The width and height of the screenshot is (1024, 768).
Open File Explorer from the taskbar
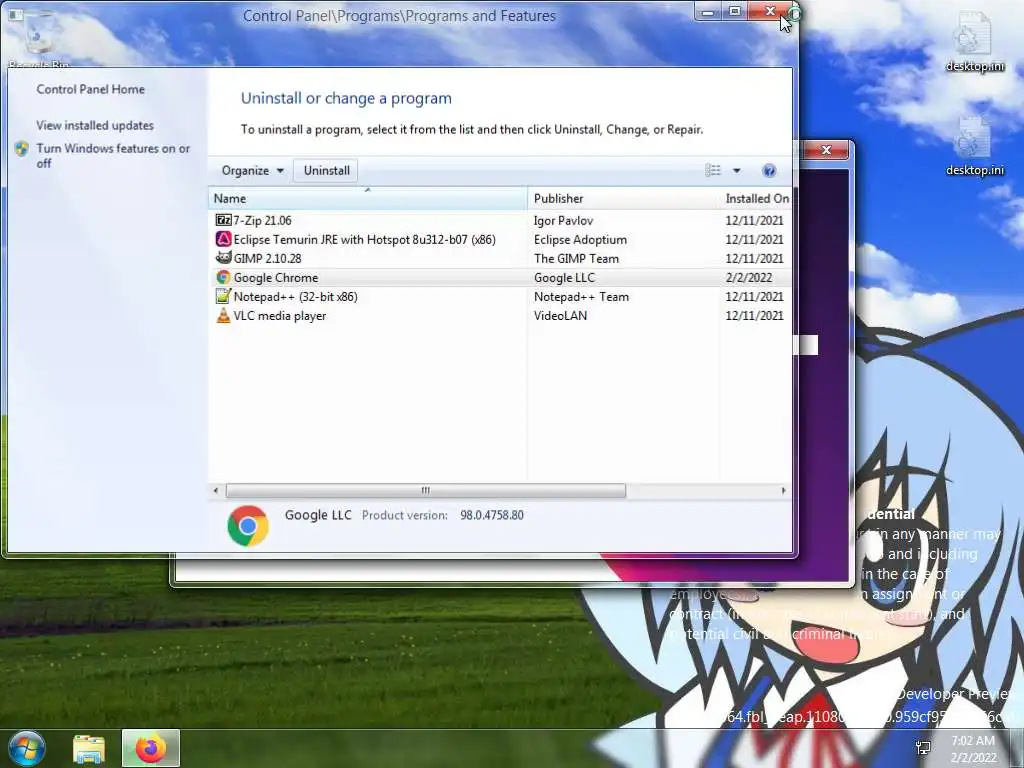click(x=89, y=748)
